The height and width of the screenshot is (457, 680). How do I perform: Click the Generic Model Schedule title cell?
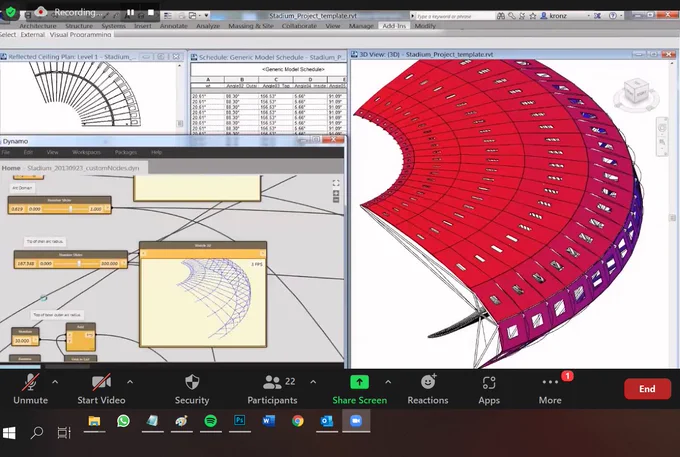coord(293,69)
